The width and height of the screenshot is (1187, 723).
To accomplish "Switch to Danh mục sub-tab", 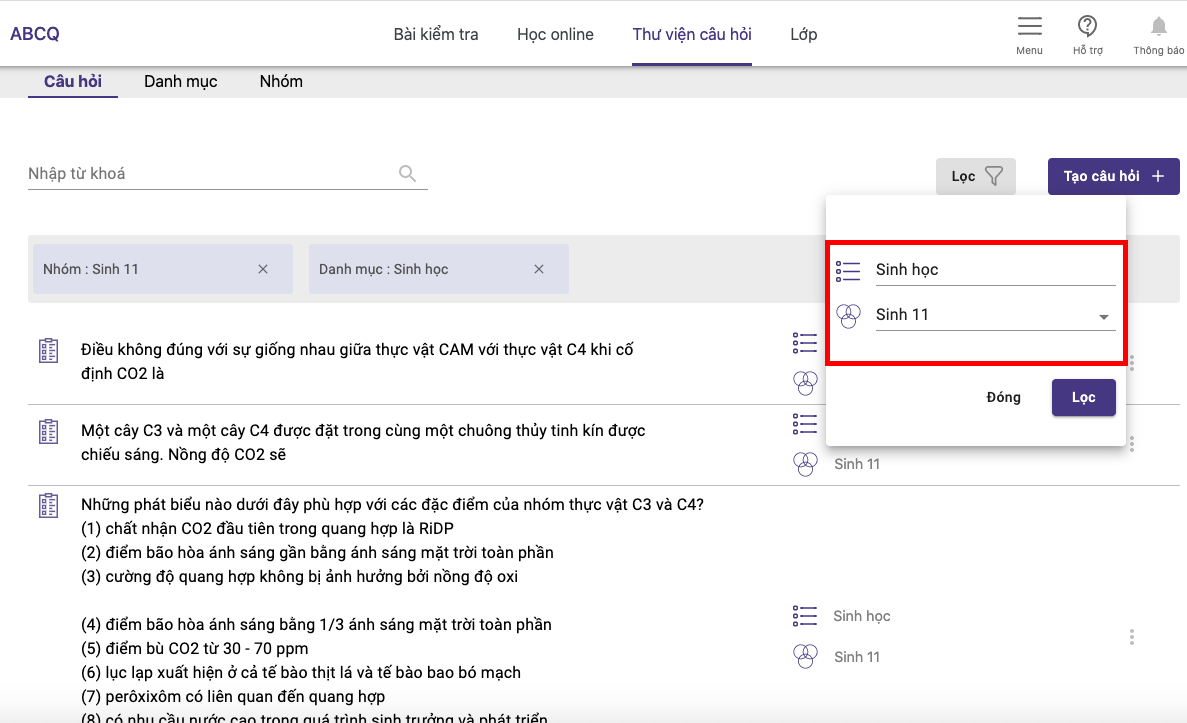I will (x=181, y=81).
